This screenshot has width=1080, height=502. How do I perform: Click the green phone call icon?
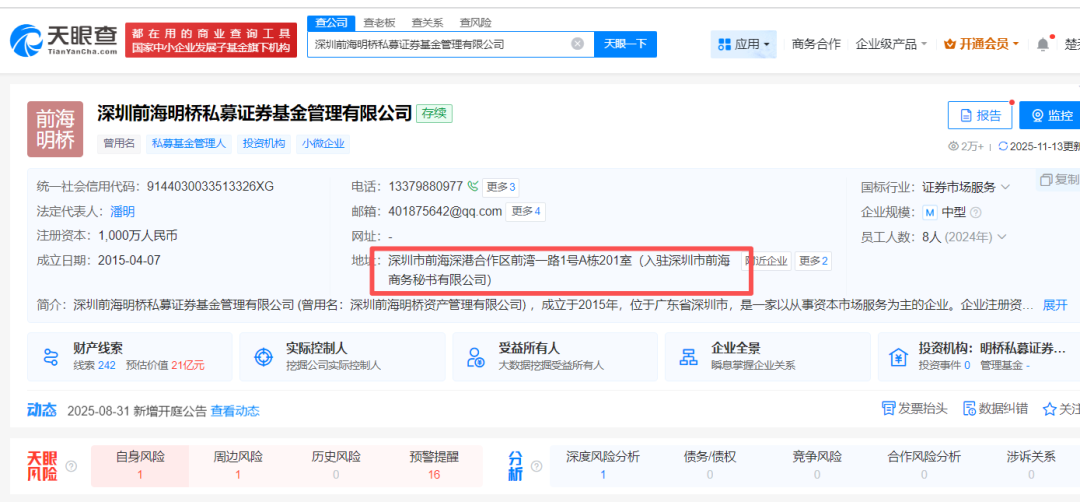point(472,186)
